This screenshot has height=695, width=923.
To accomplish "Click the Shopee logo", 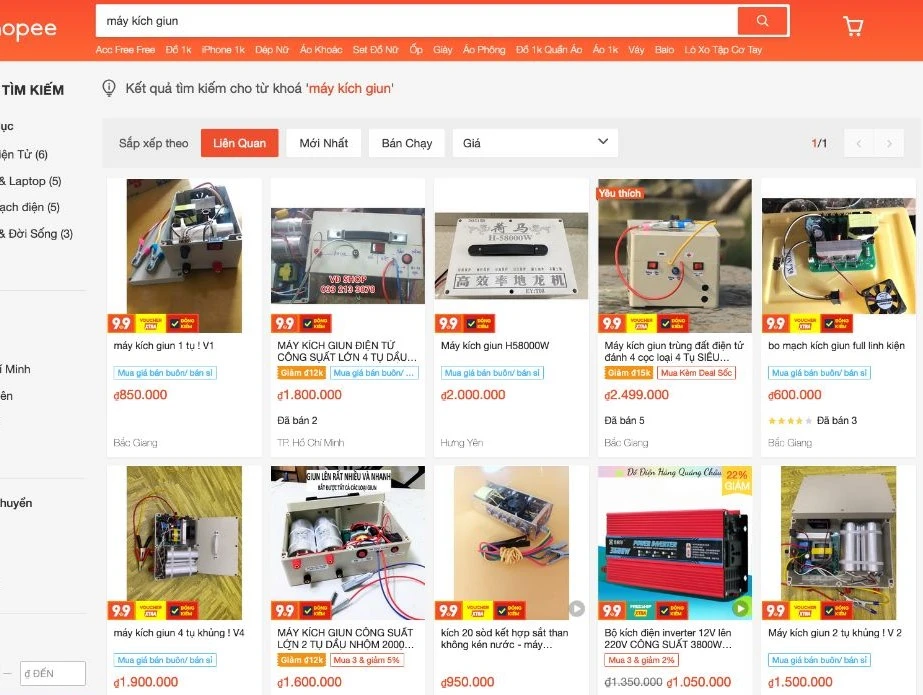I will [x=28, y=28].
